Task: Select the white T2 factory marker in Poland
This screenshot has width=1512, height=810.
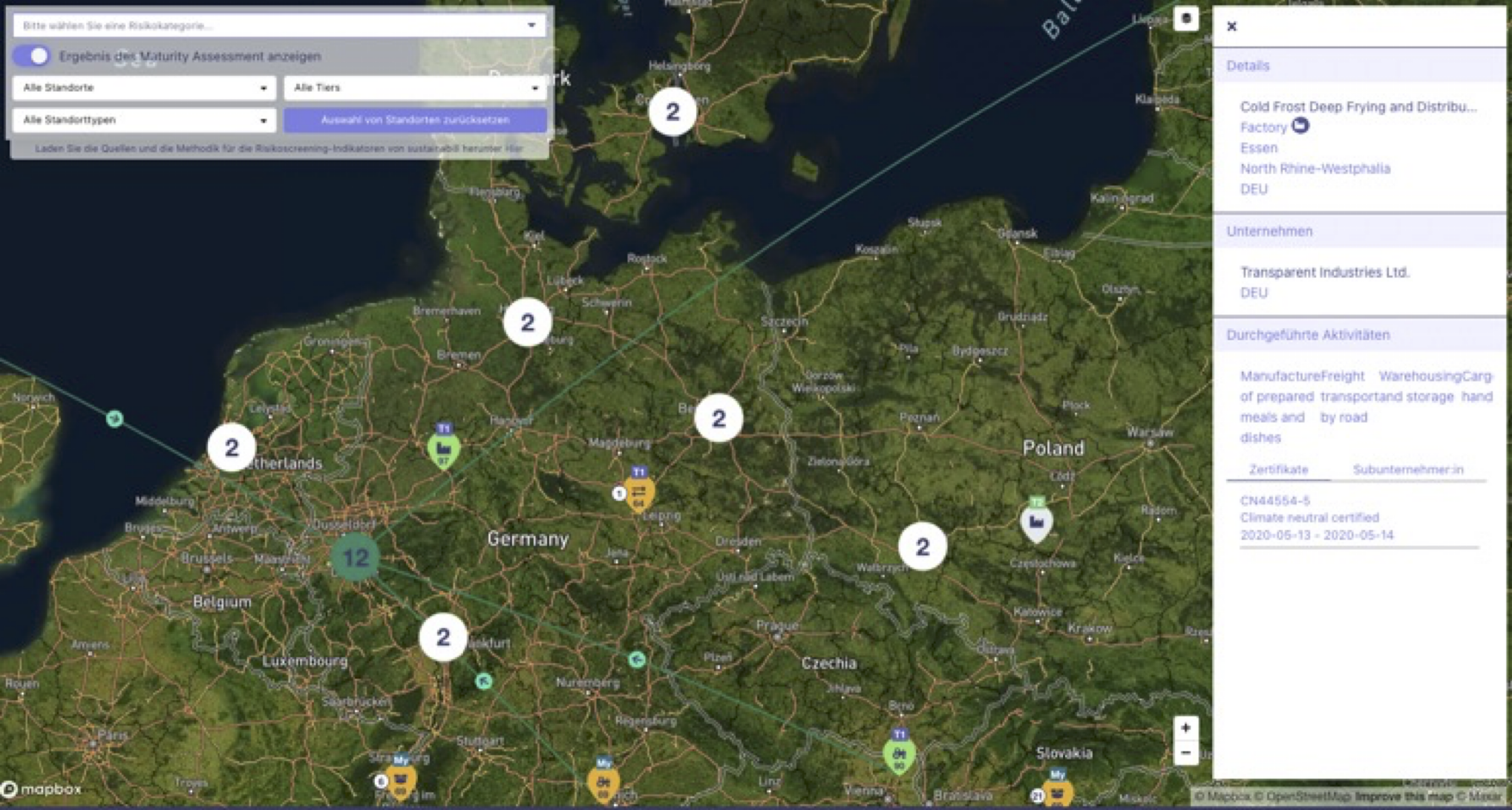Action: pos(1036,523)
